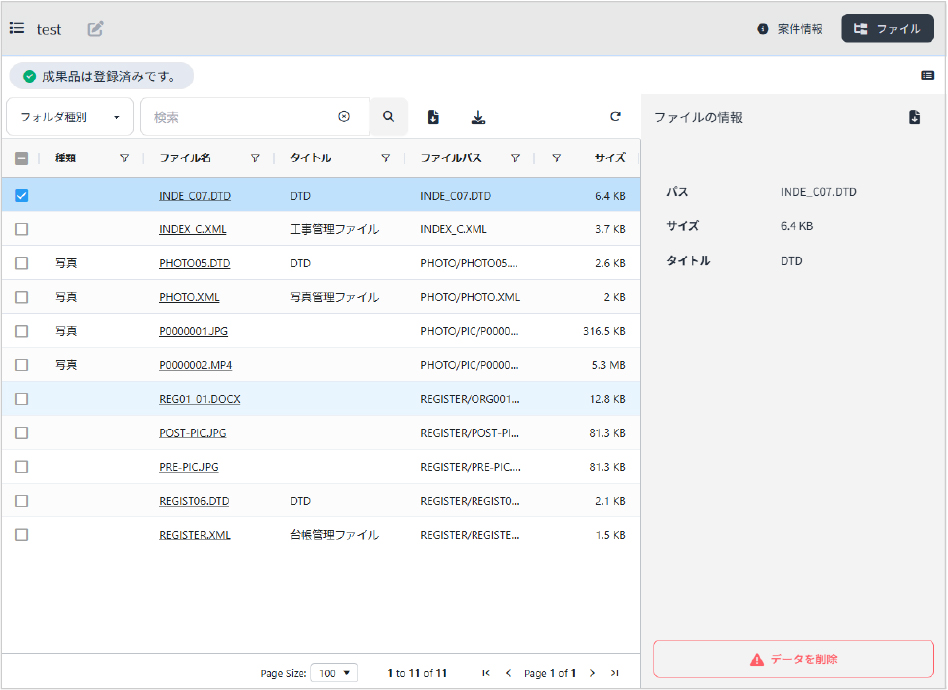Click the edit pencil icon next to test

coord(96,28)
